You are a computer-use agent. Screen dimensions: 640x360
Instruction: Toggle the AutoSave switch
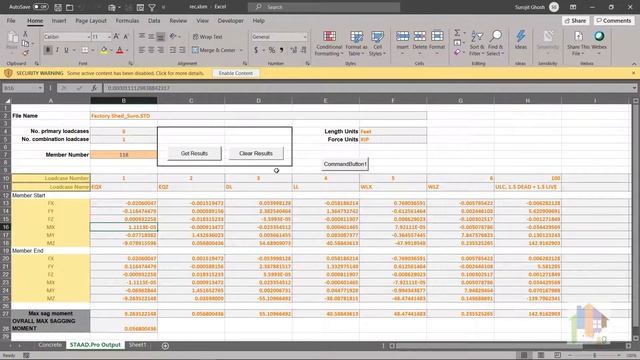coord(40,7)
